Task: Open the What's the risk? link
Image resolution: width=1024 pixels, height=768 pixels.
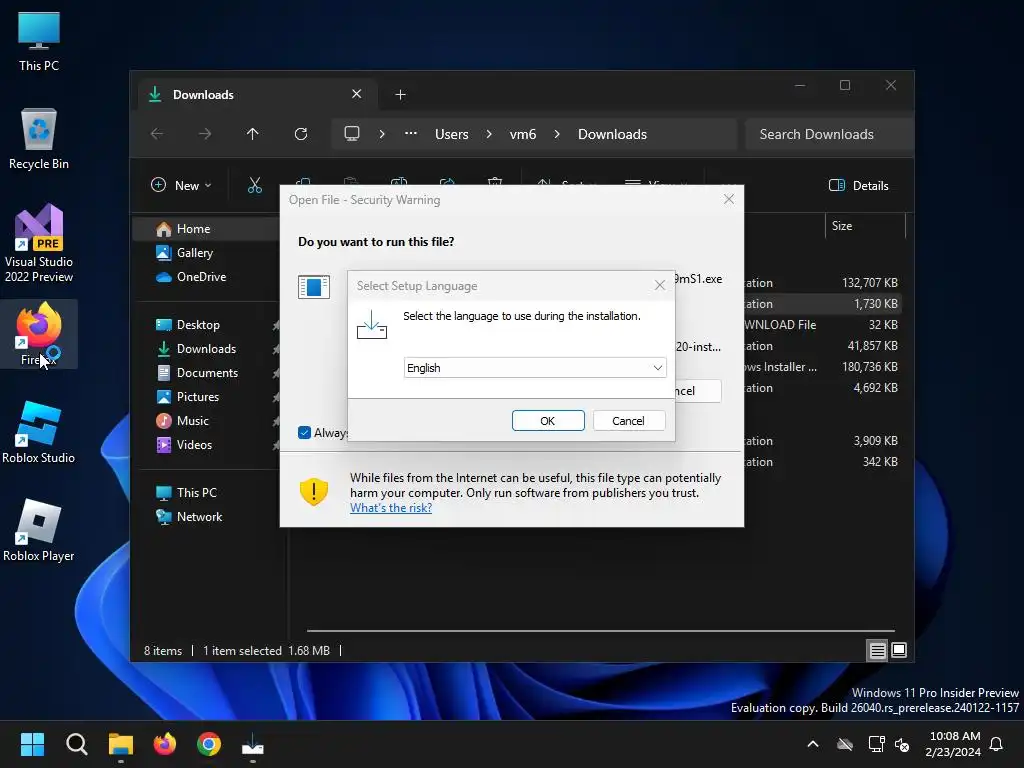Action: (391, 507)
